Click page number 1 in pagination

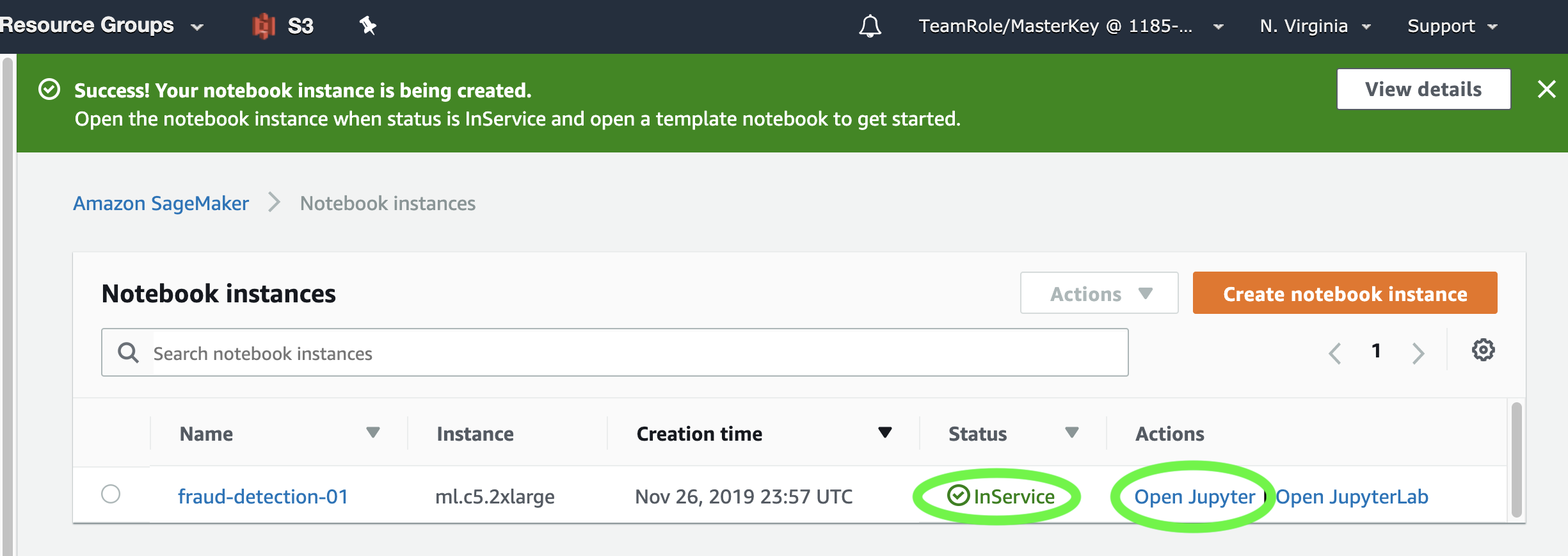(1376, 351)
